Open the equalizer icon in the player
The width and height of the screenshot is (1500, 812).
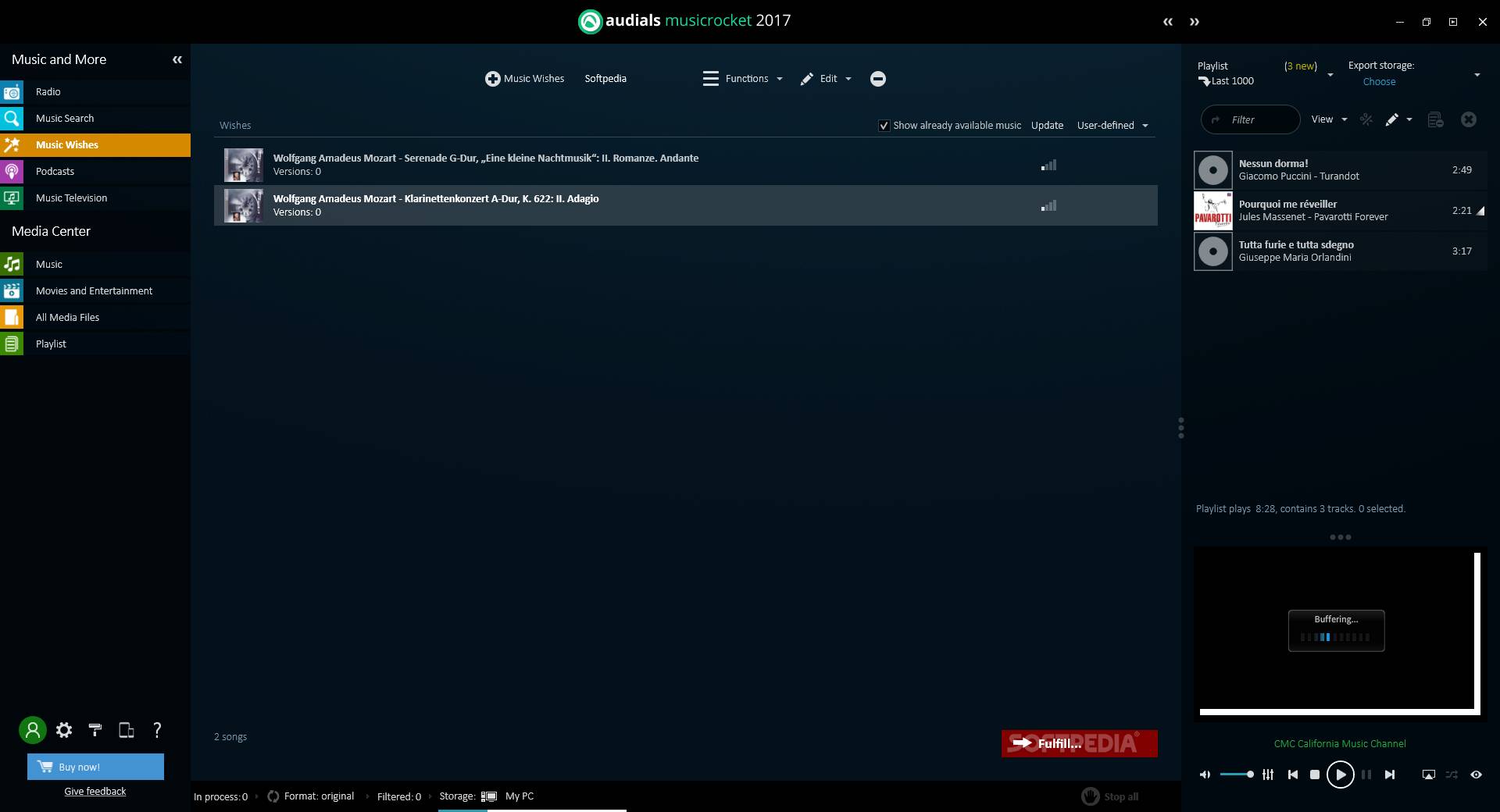click(x=1268, y=775)
